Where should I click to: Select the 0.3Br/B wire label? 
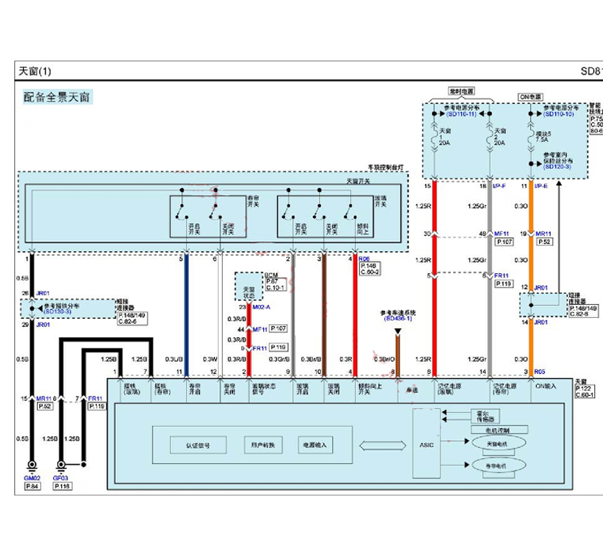pyautogui.click(x=311, y=359)
